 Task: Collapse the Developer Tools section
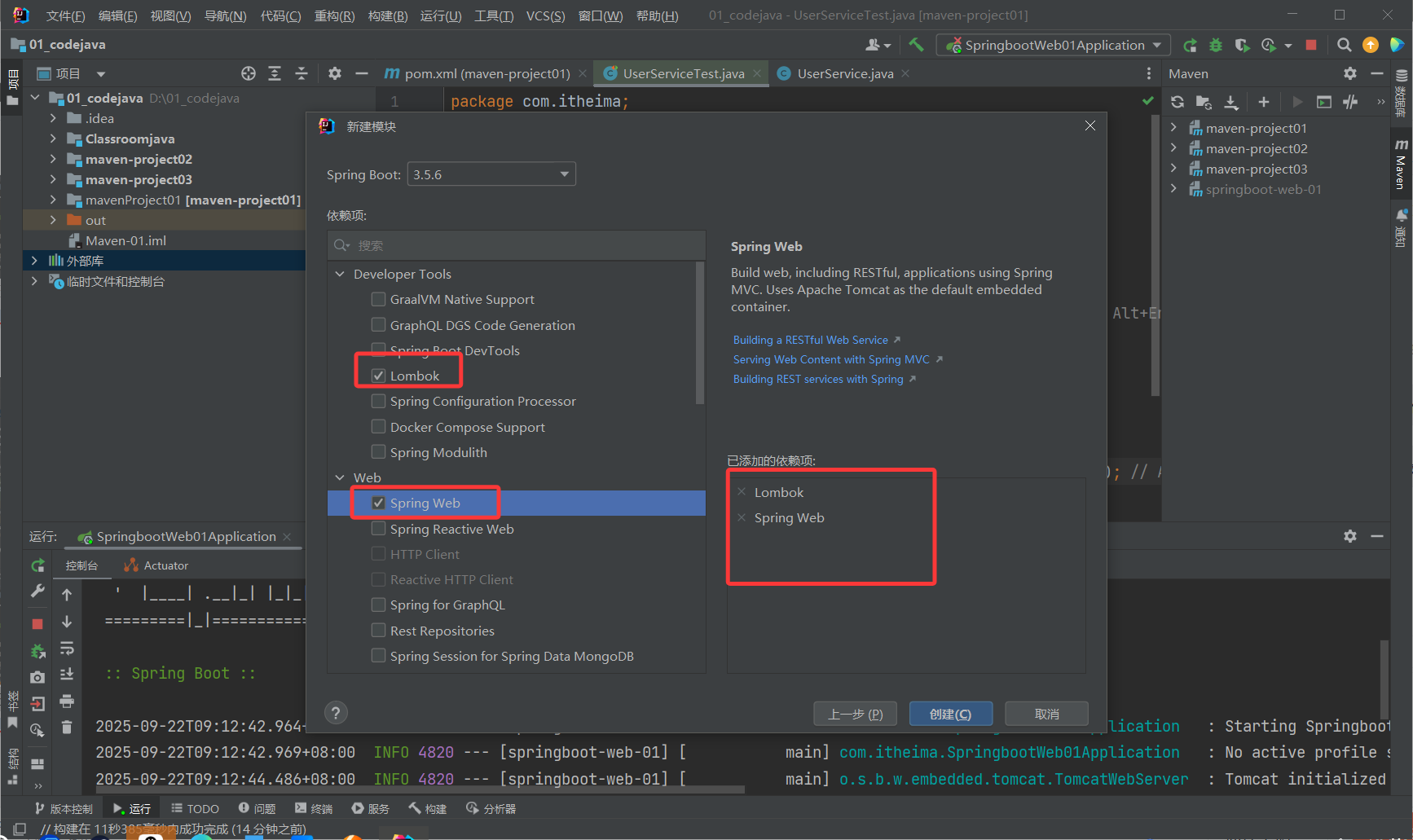[340, 274]
